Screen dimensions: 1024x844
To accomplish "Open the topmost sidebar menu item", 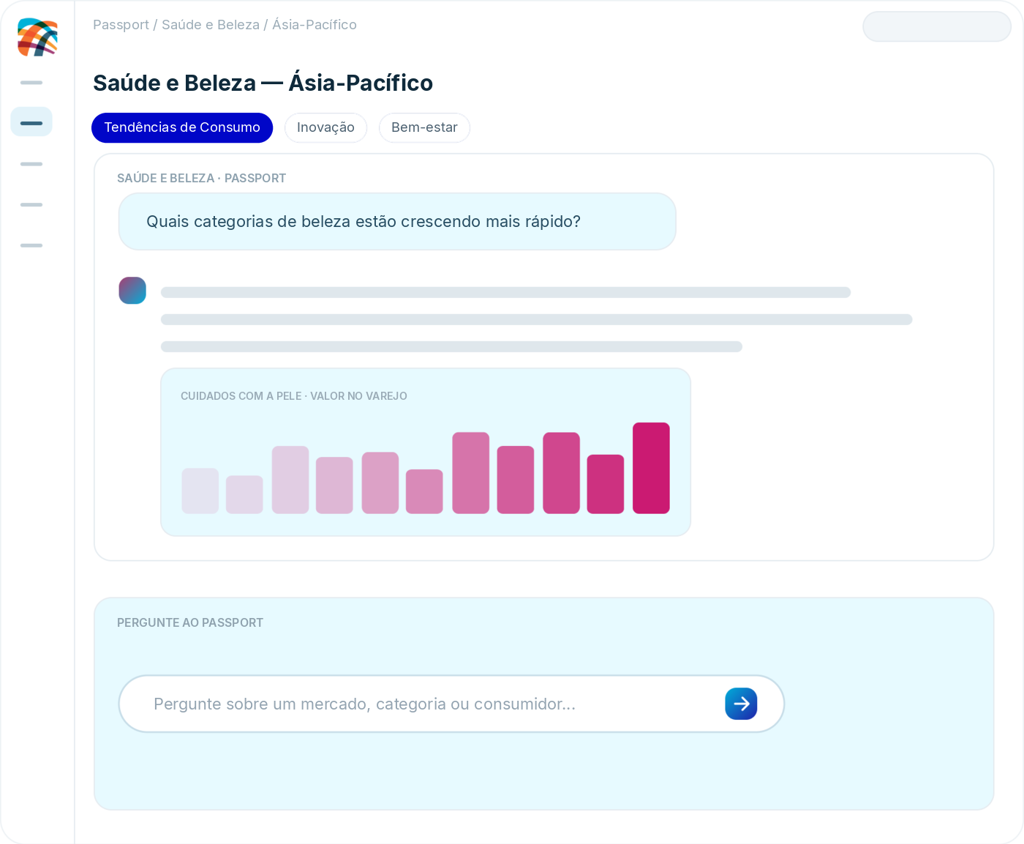I will (x=31, y=82).
